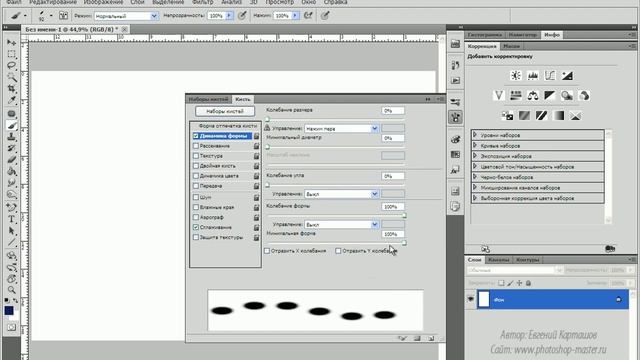Enable the Текстура checkbox
640x360 pixels.
pyautogui.click(x=196, y=156)
